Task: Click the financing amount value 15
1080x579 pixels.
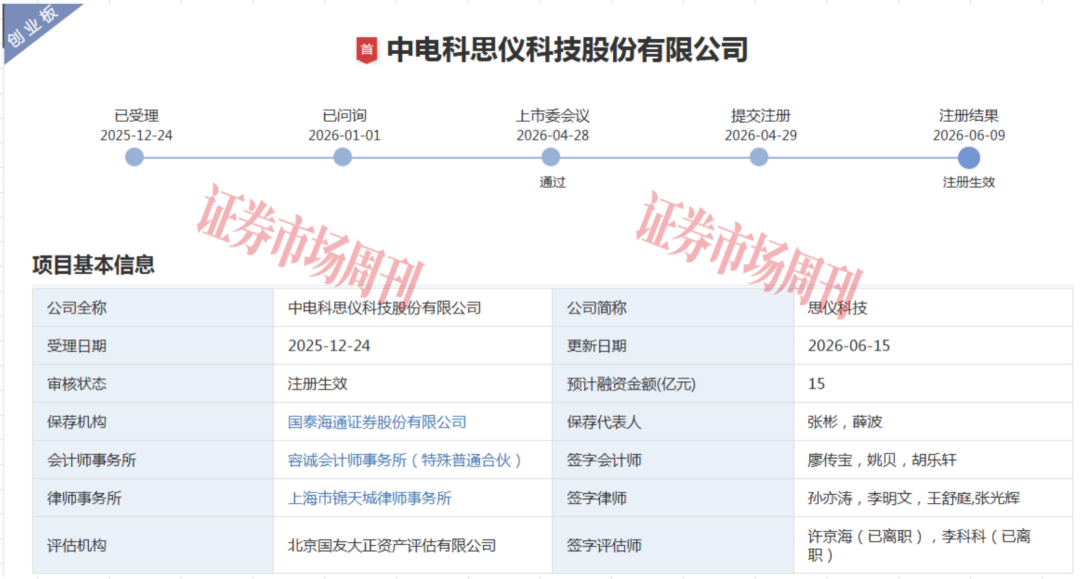Action: click(x=816, y=383)
